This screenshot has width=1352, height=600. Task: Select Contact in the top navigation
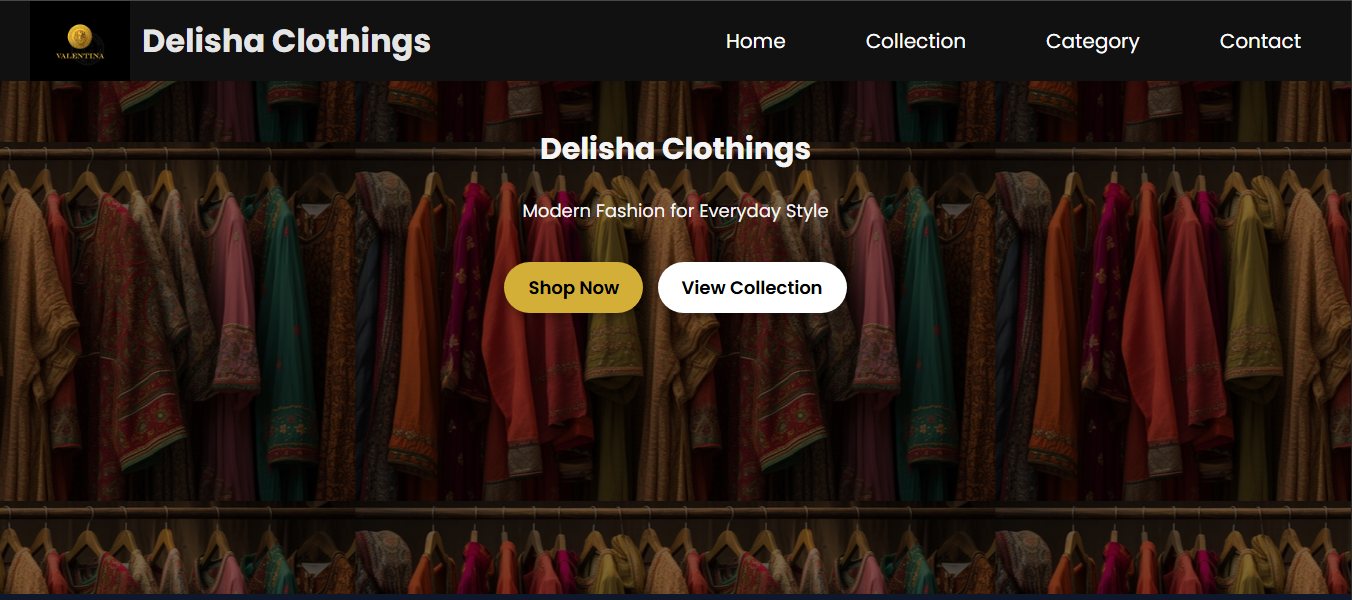1260,41
